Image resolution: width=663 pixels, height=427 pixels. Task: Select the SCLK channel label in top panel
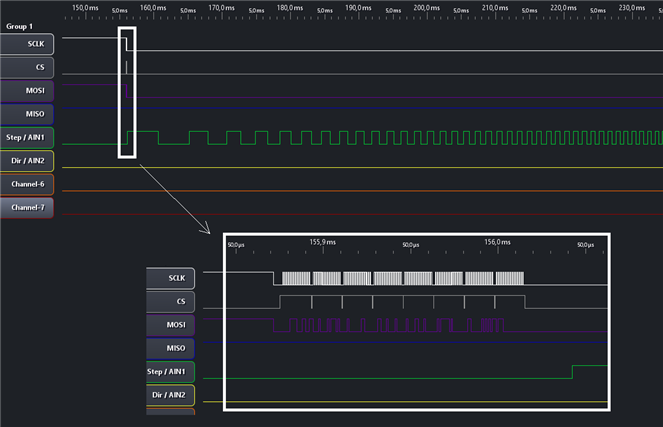29,44
